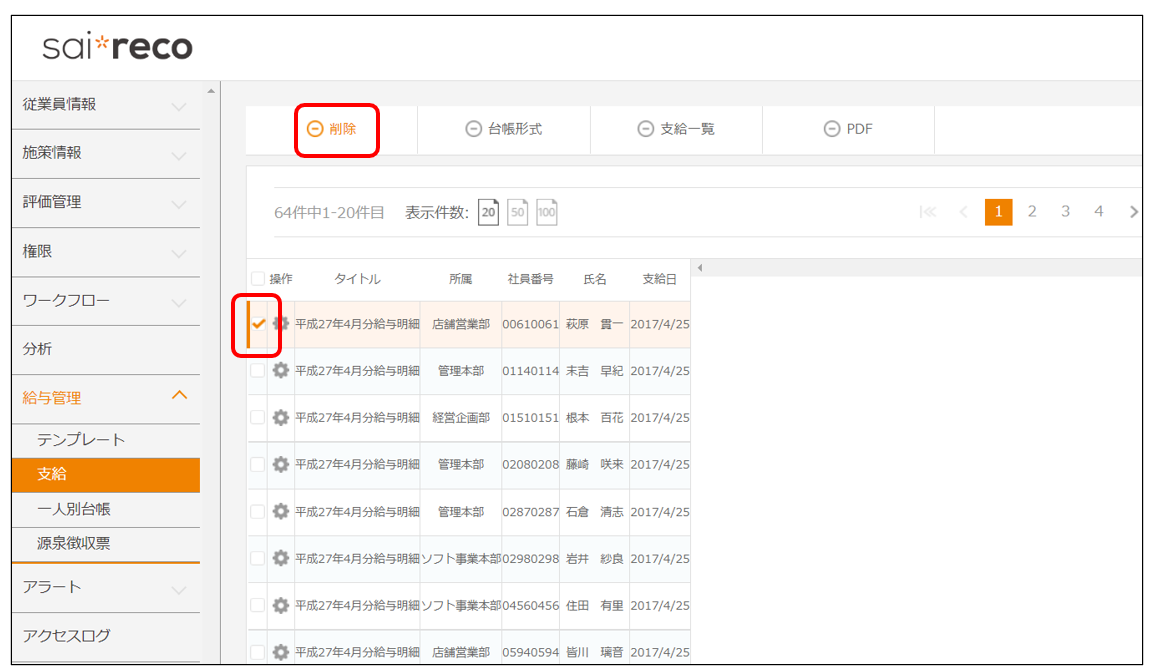Viewport: 1153px width, 670px height.
Task: Show 20 items per page icon
Action: coord(488,212)
